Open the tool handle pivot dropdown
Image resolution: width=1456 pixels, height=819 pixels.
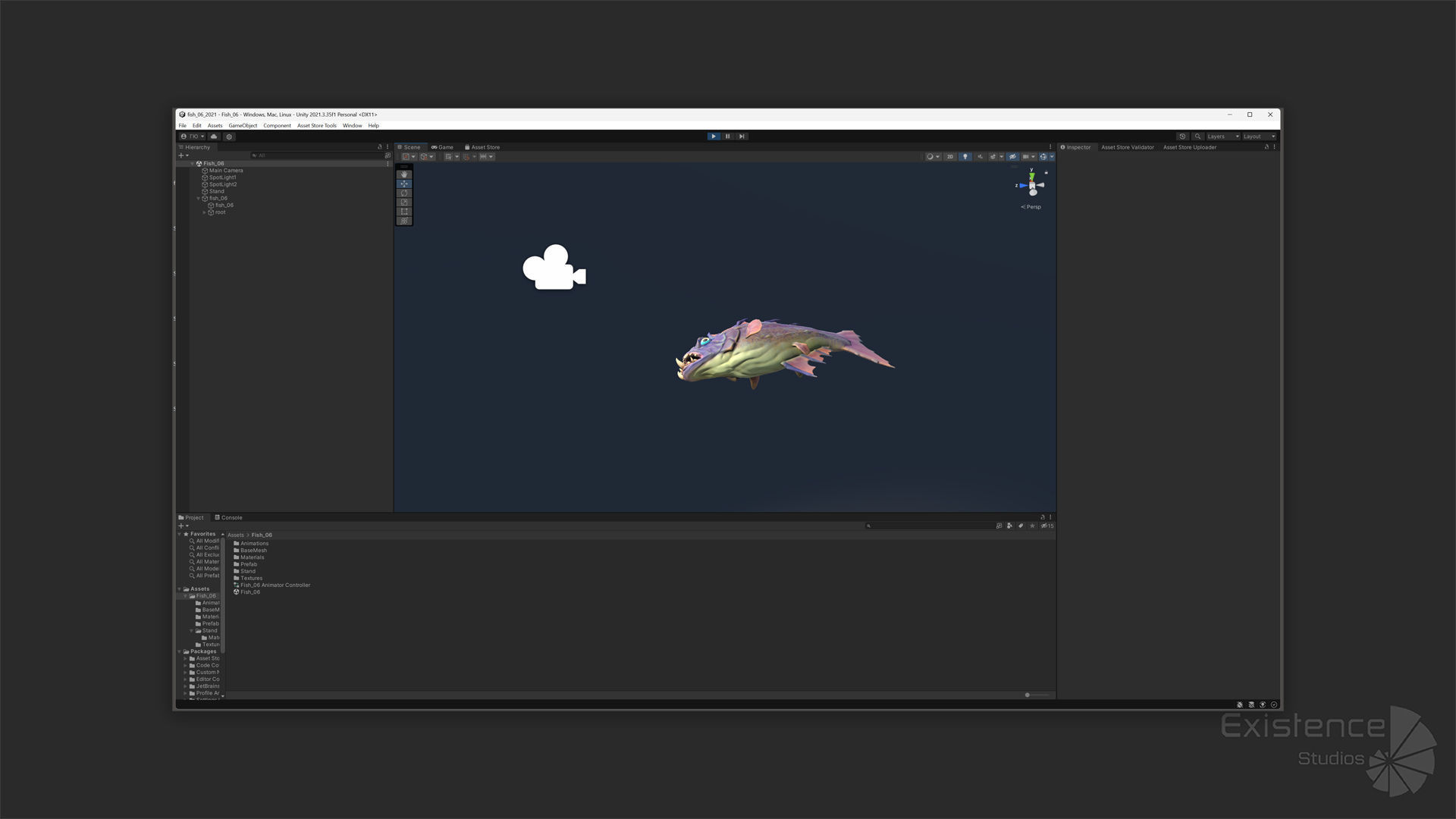(x=409, y=157)
